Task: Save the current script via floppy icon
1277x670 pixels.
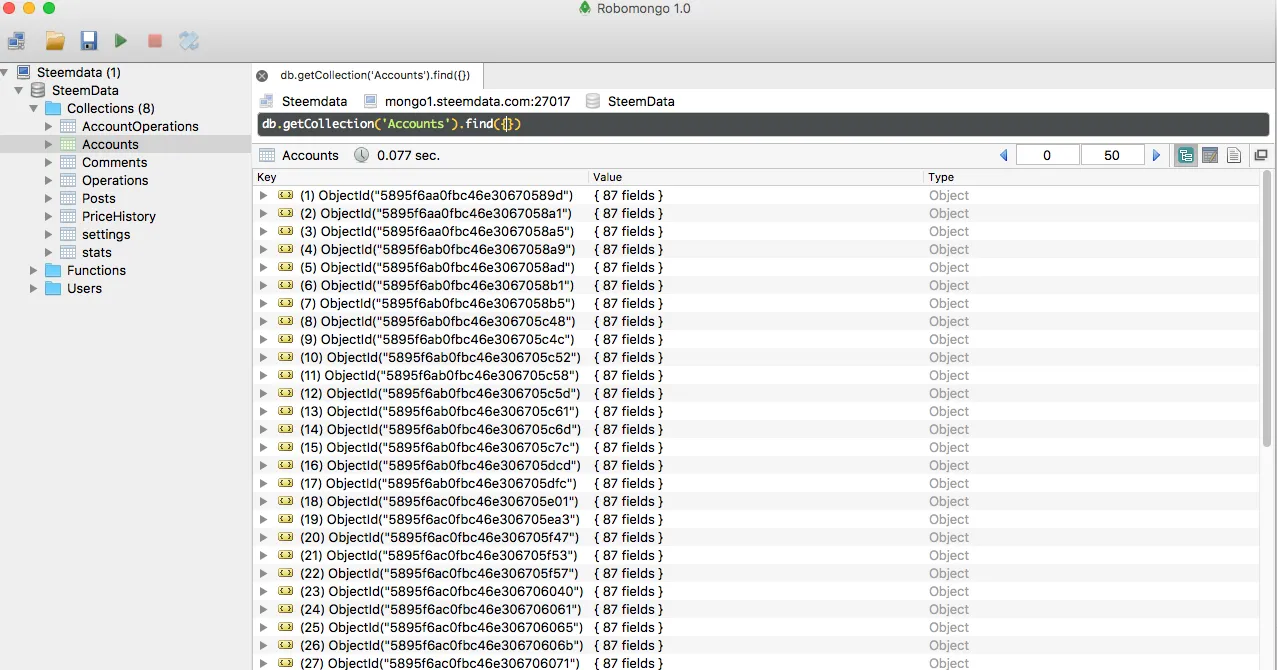Action: coord(89,41)
